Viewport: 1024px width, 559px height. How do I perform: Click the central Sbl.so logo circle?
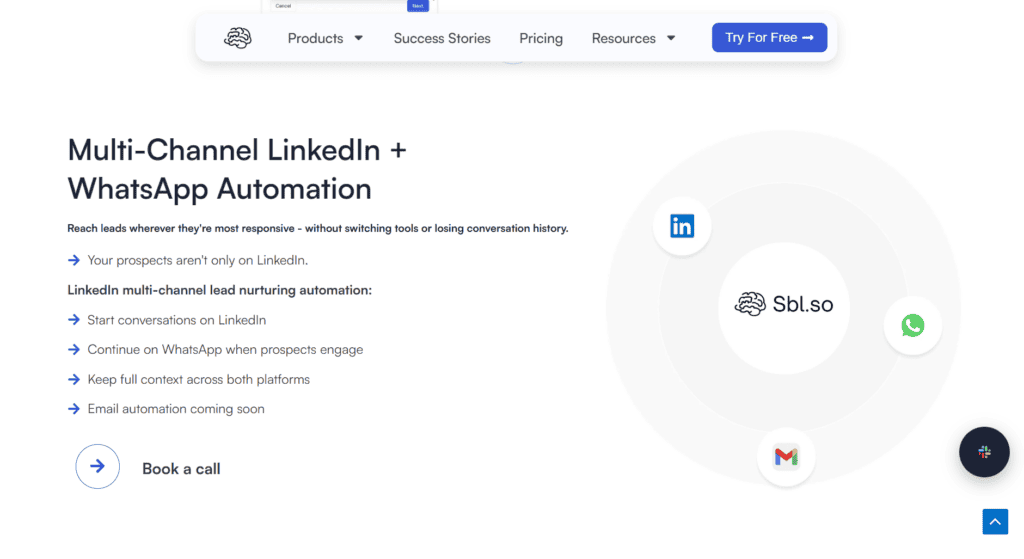click(x=784, y=308)
